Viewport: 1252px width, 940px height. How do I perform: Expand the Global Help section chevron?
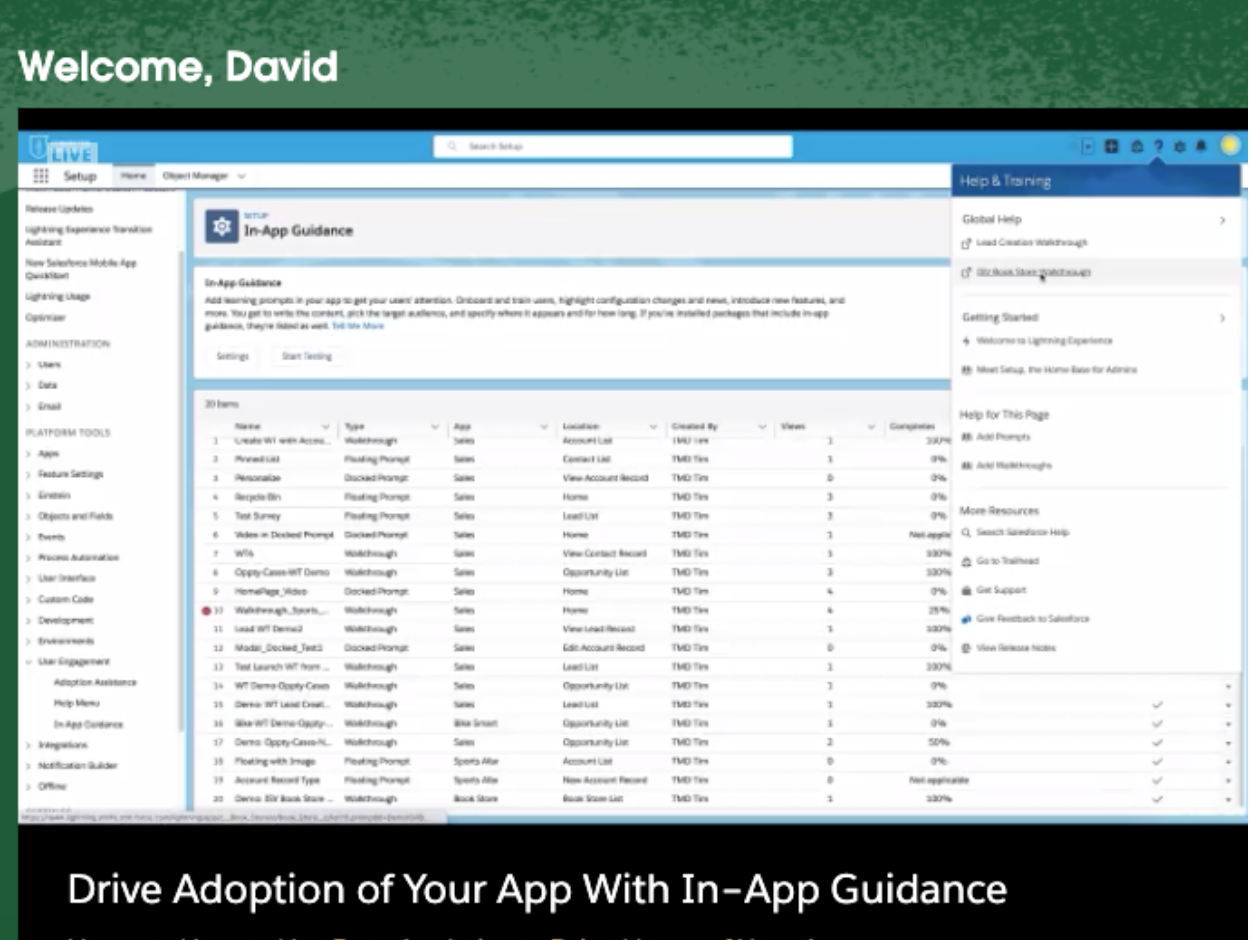(x=1222, y=220)
